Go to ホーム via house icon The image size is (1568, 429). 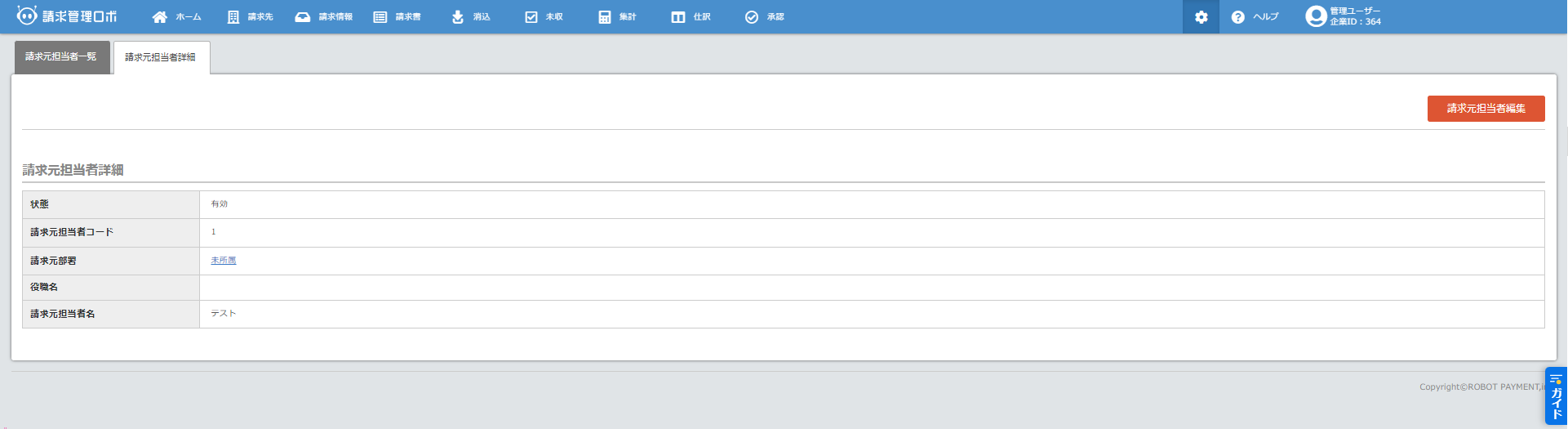[160, 17]
